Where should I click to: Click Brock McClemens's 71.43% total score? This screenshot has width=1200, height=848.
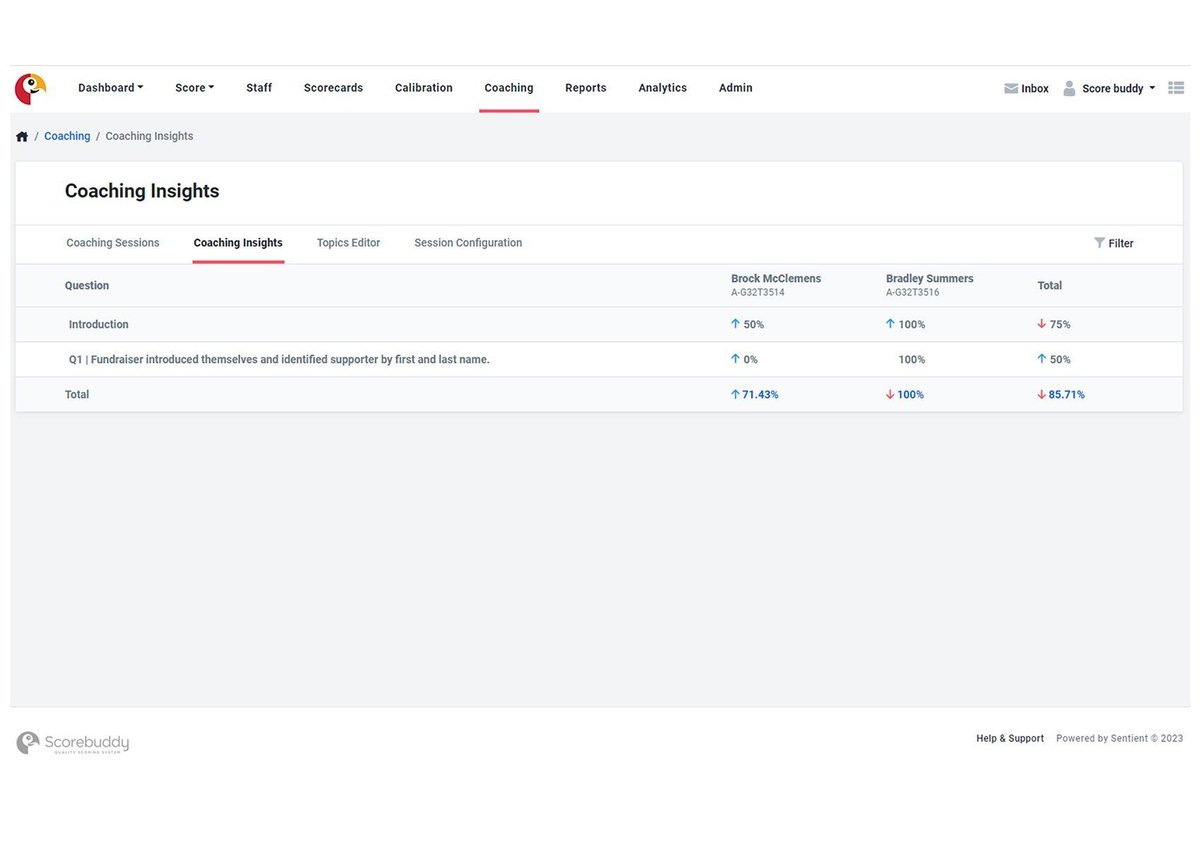coord(756,394)
